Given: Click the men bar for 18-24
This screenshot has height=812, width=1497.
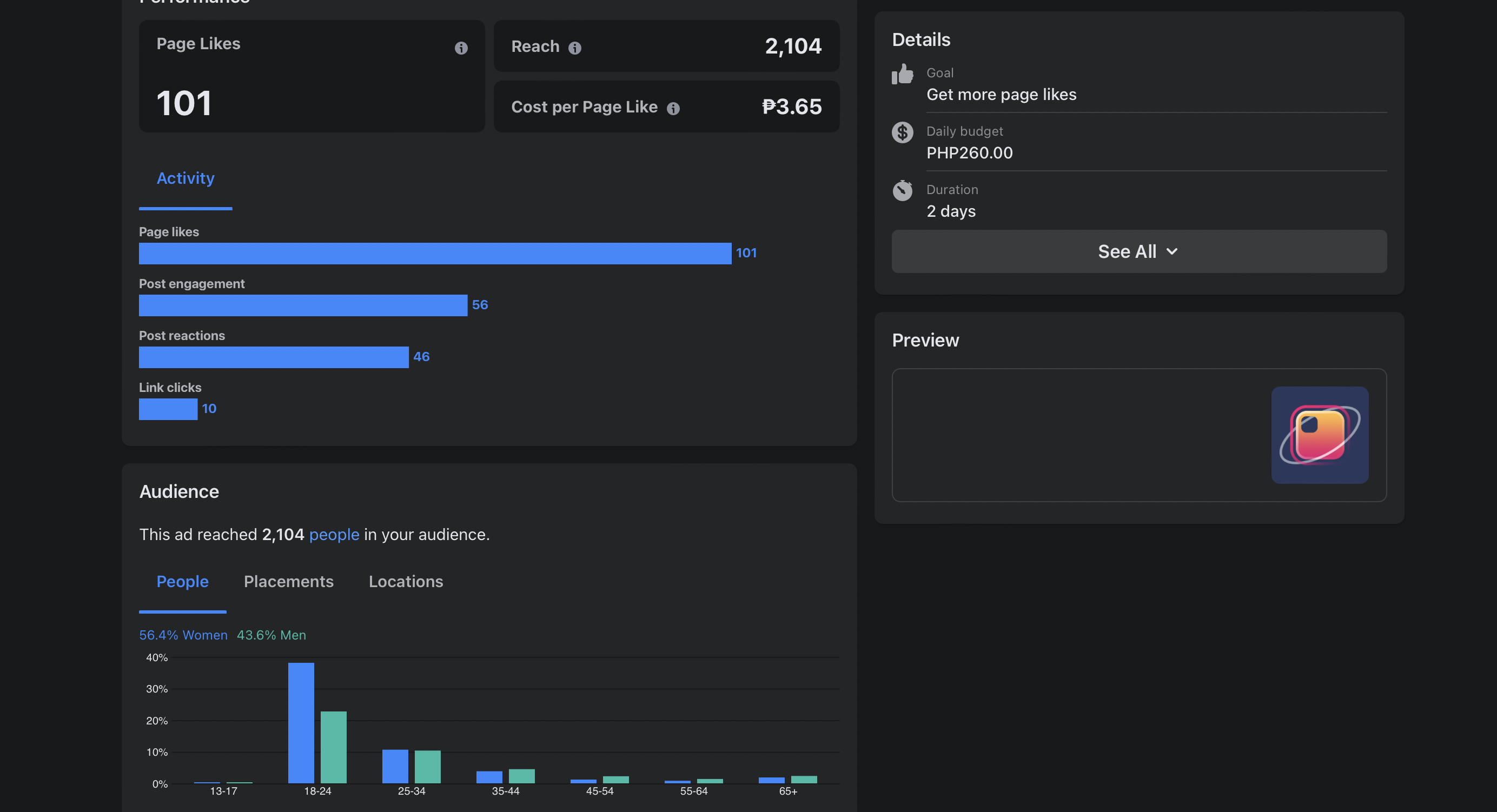Looking at the screenshot, I should coord(334,748).
